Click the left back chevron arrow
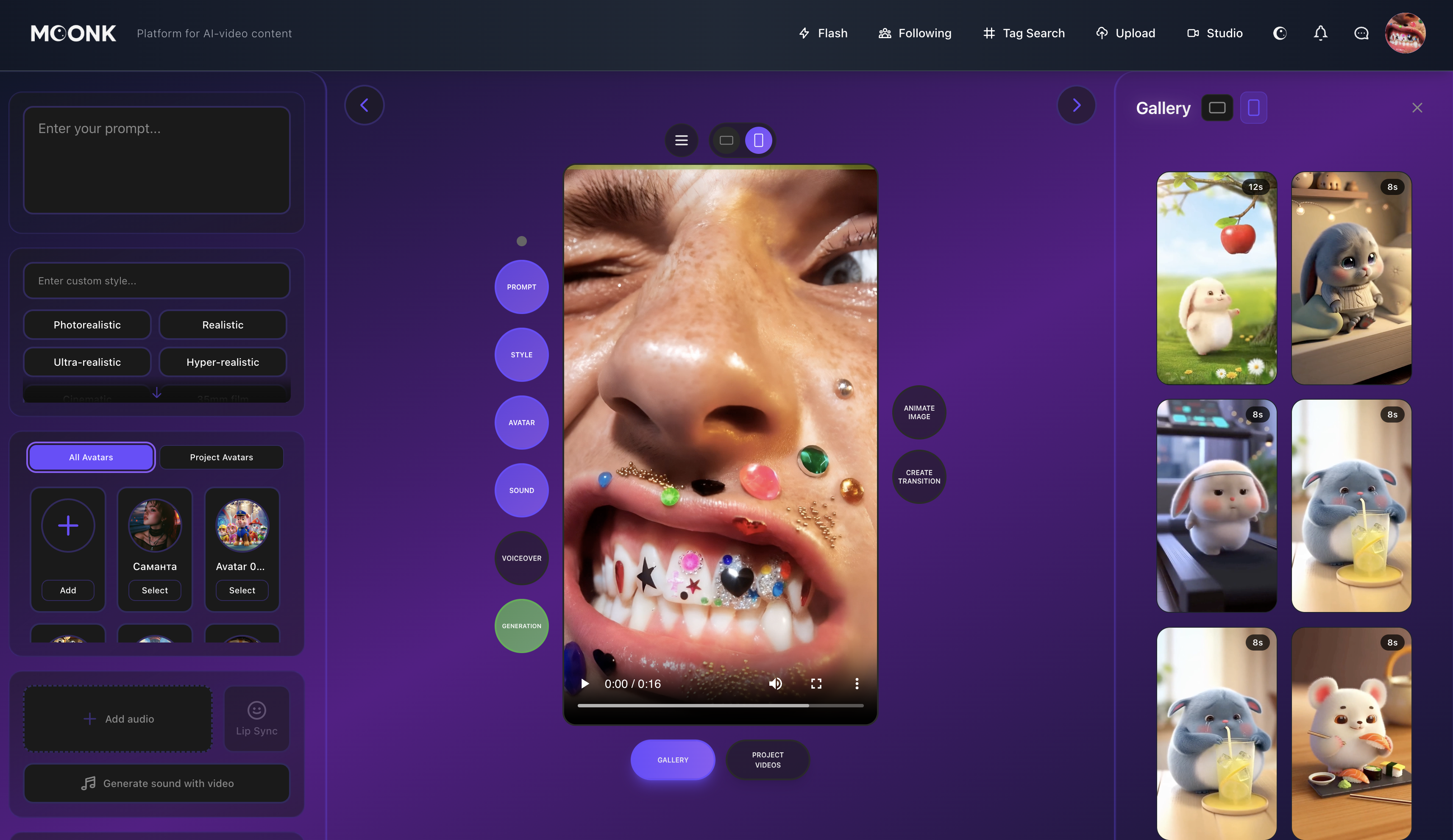1453x840 pixels. click(365, 105)
